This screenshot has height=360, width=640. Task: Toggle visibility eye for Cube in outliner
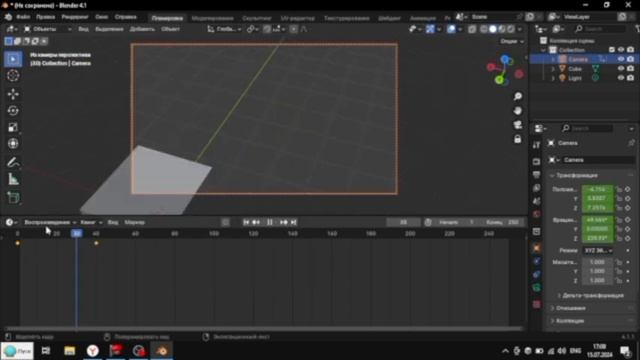[x=621, y=69]
